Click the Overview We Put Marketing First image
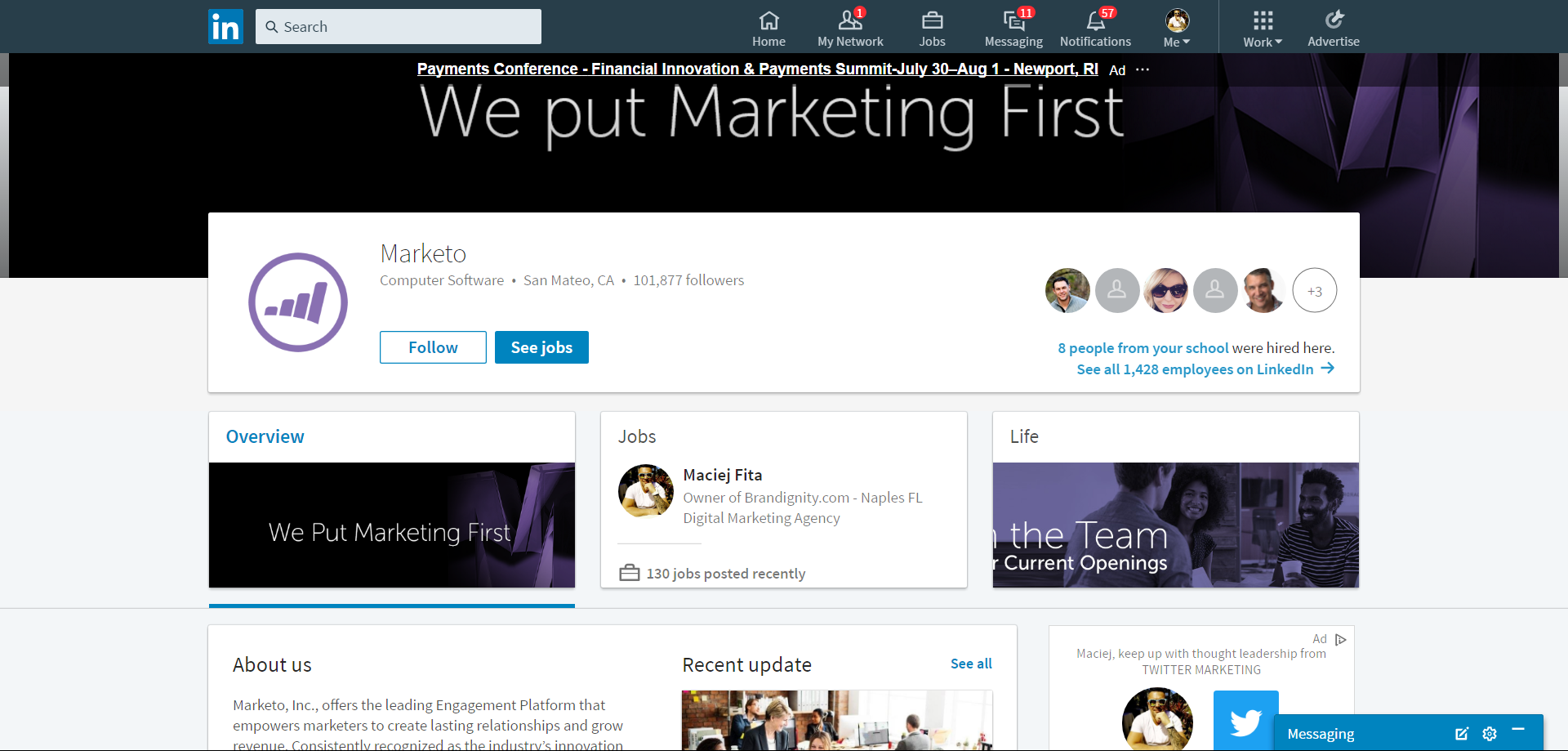 click(x=392, y=525)
